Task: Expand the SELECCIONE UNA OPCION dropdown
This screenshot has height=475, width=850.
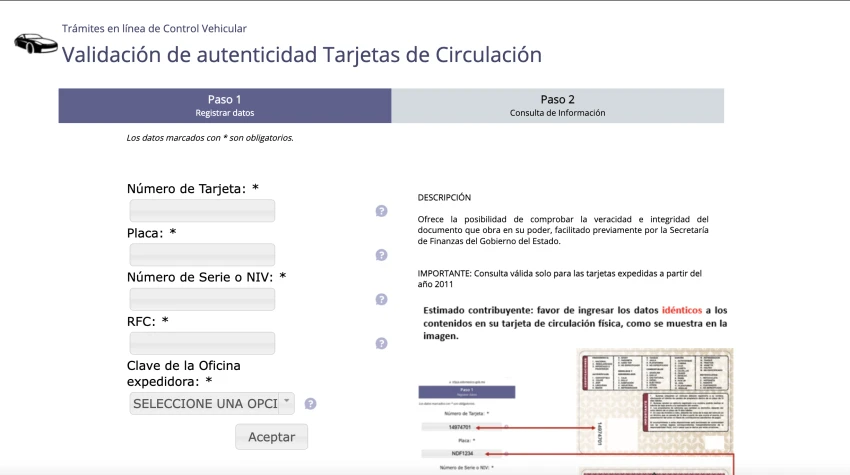Action: pyautogui.click(x=211, y=403)
